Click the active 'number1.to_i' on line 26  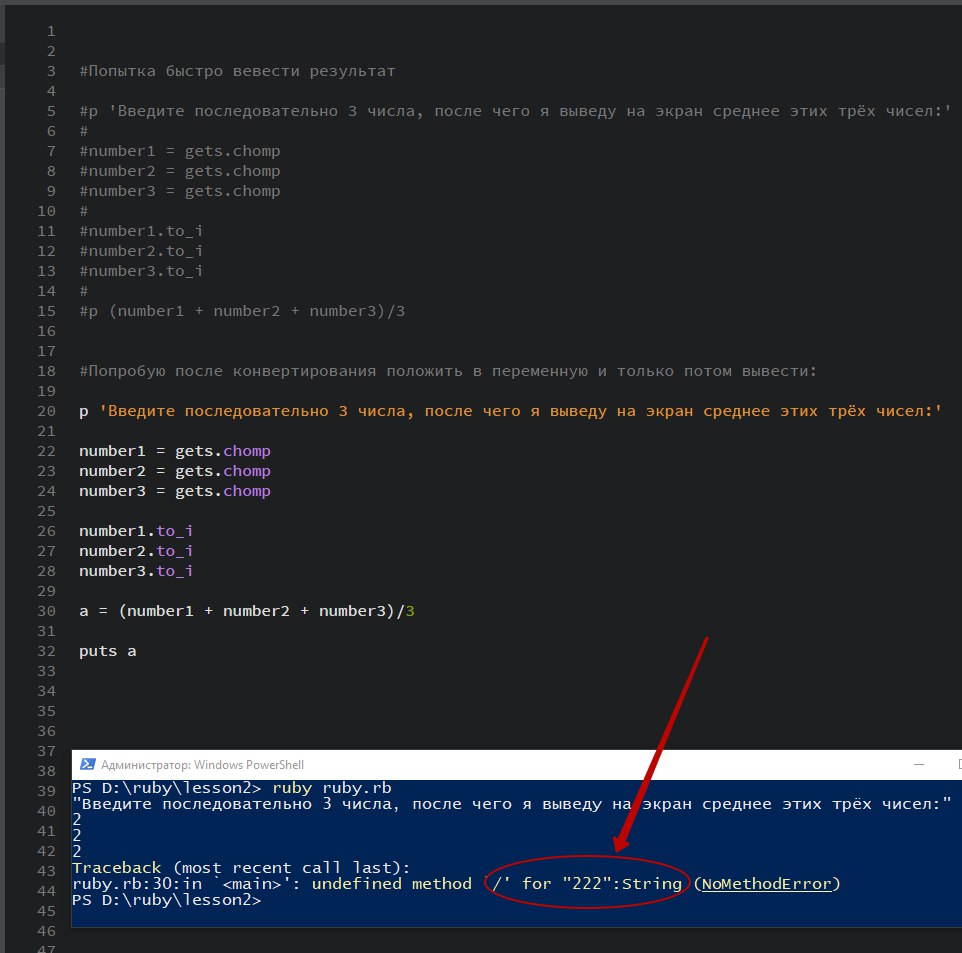pos(136,531)
